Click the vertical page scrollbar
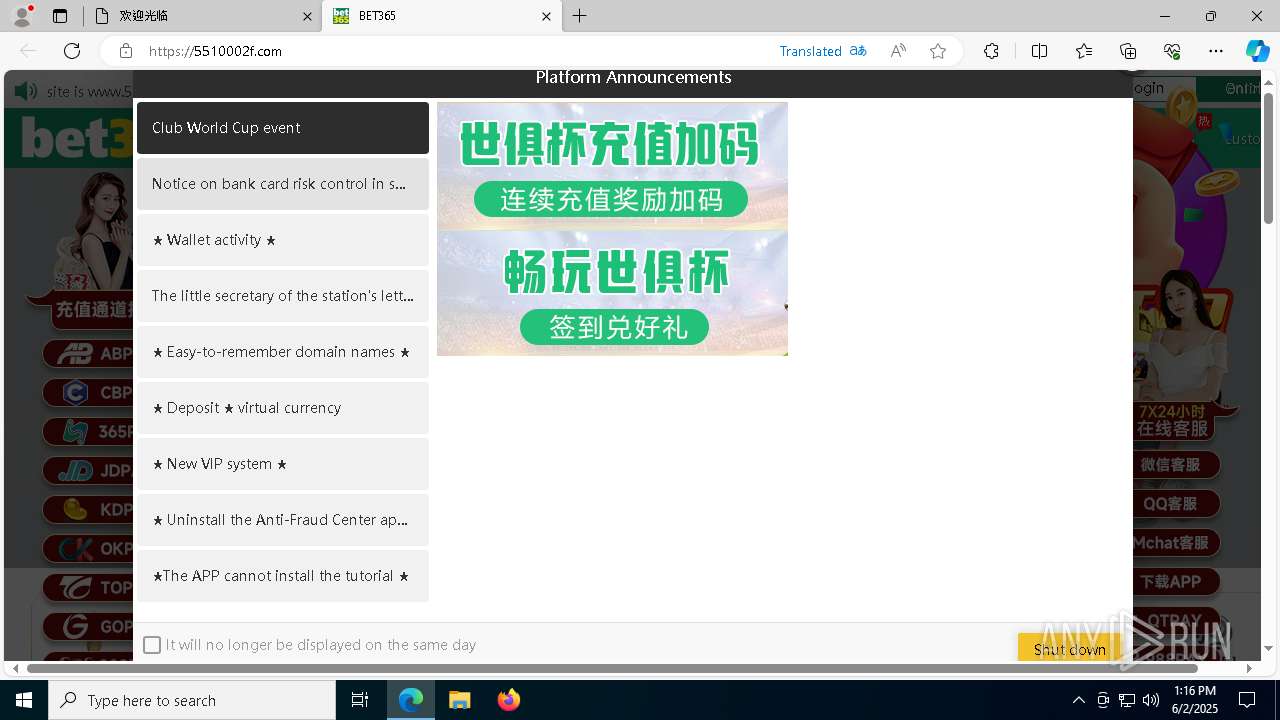 [1269, 160]
